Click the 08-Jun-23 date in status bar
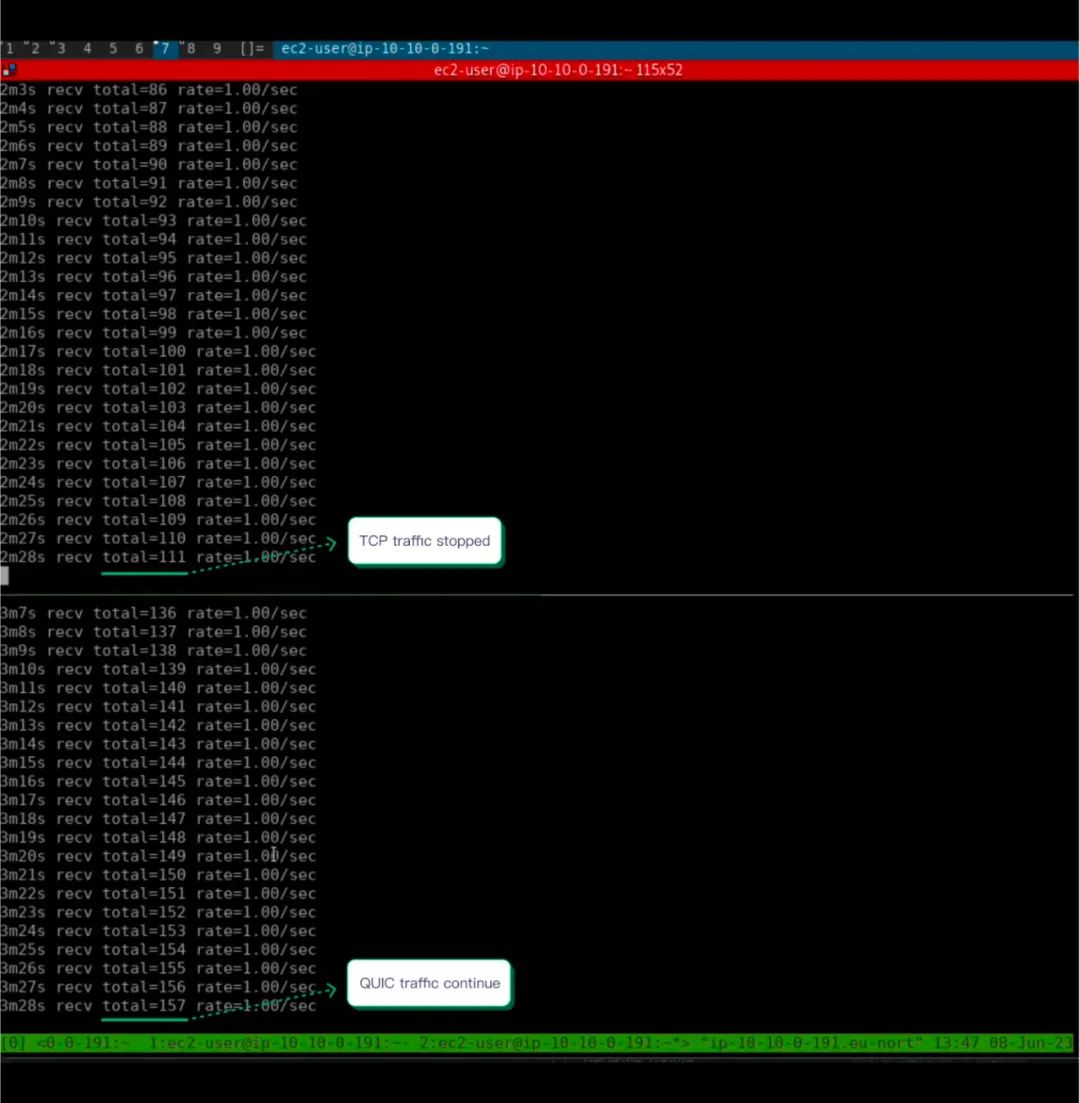This screenshot has width=1080, height=1103. (x=1030, y=1043)
